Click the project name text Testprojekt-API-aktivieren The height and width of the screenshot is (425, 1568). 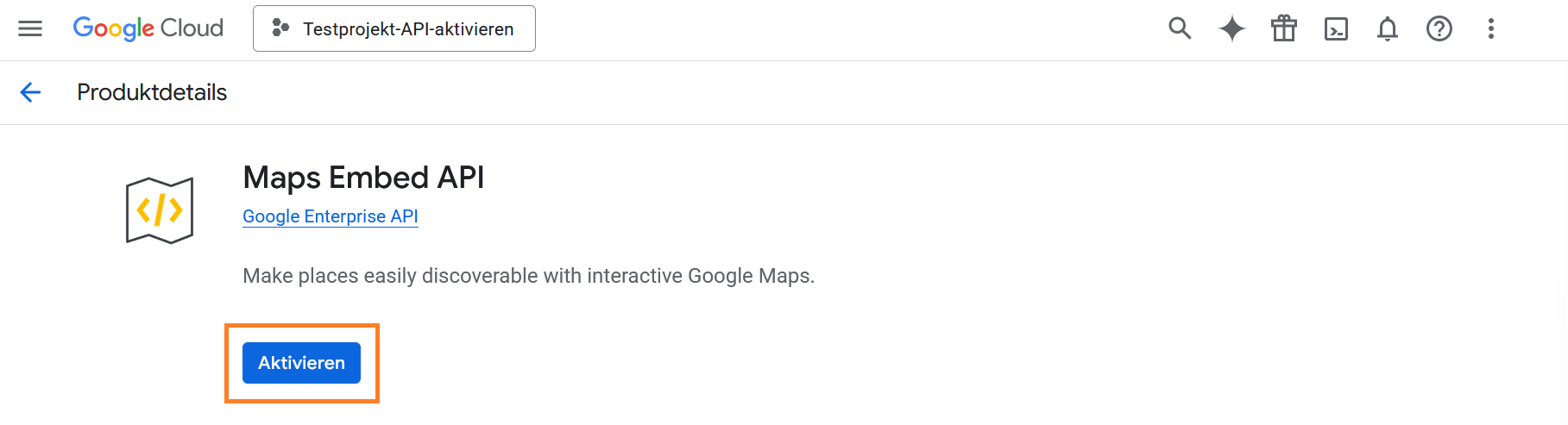click(408, 29)
